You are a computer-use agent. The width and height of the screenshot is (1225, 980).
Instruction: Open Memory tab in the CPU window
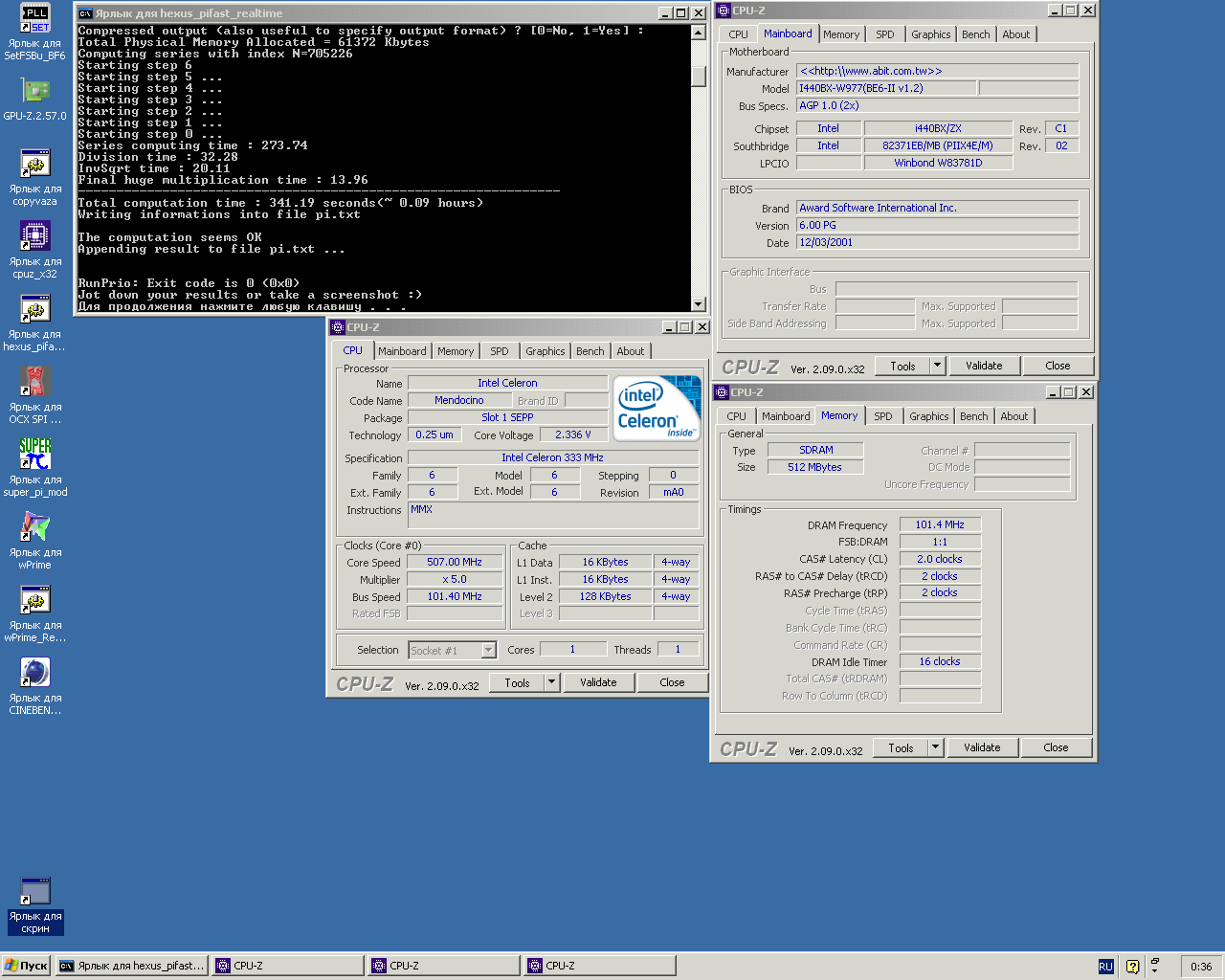[456, 351]
